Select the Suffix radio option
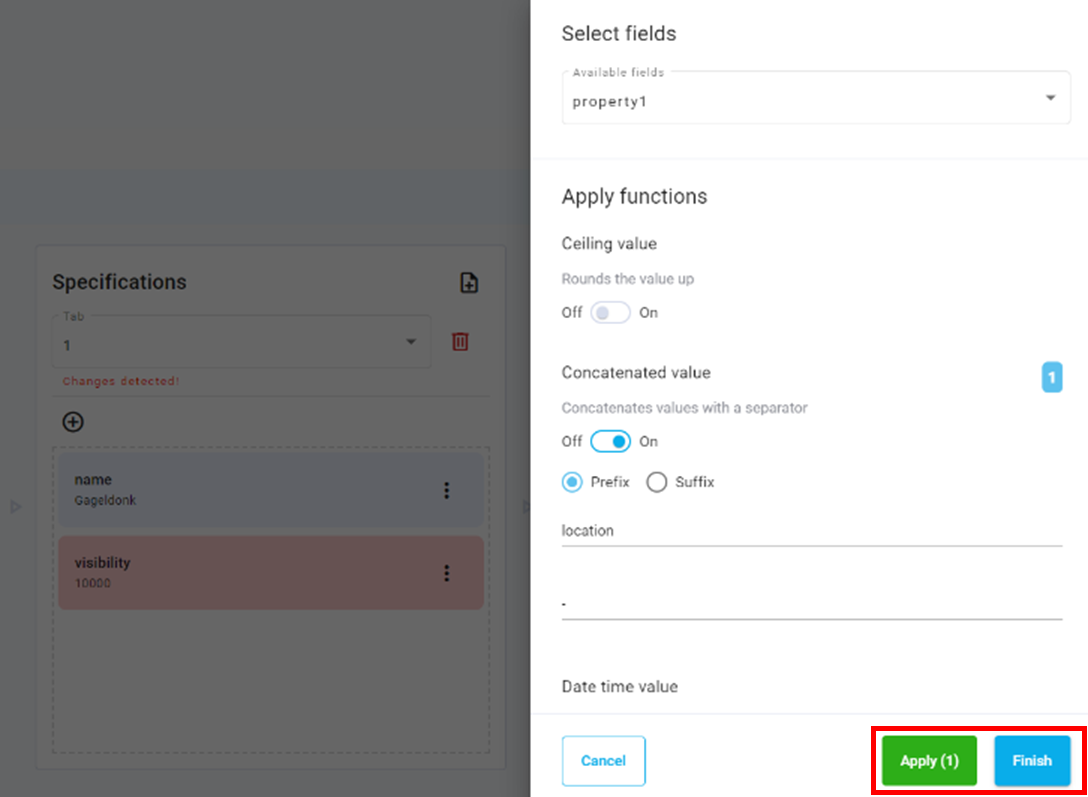The width and height of the screenshot is (1088, 797). pyautogui.click(x=657, y=482)
